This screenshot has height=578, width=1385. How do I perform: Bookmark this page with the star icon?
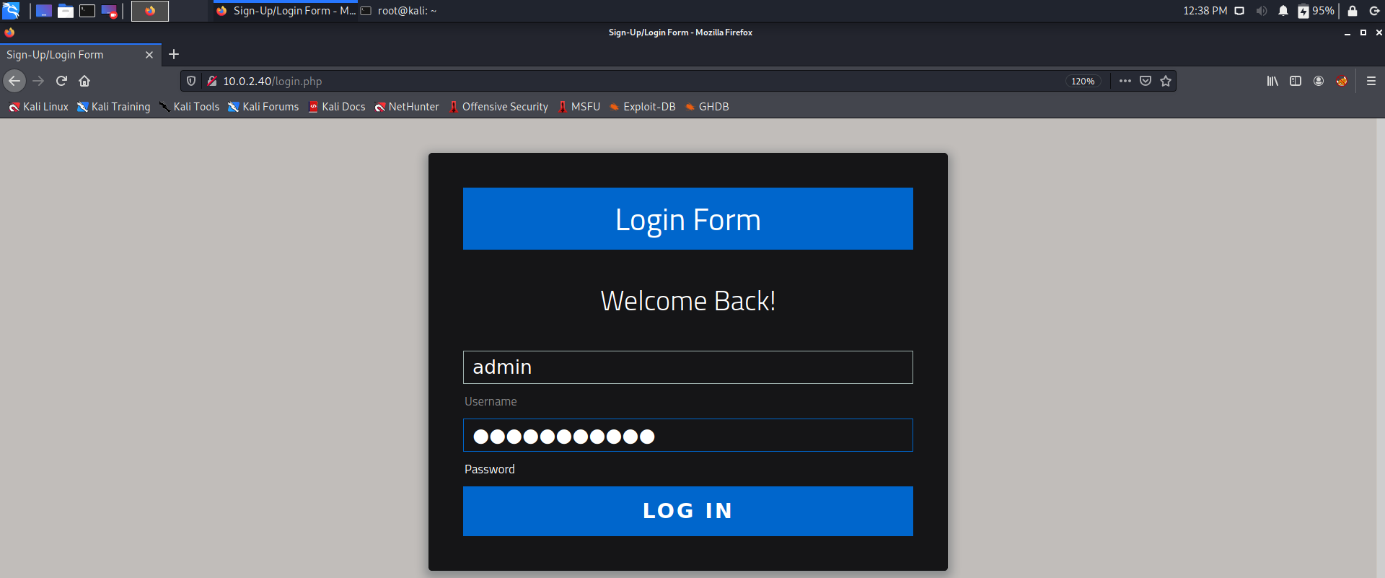pos(1165,81)
